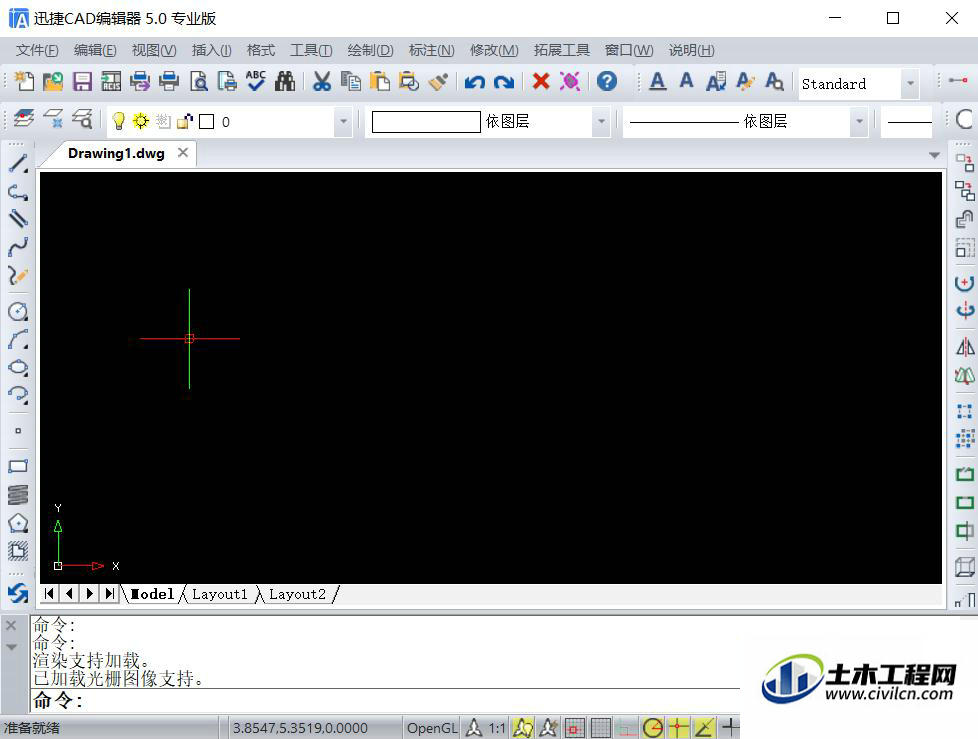
Task: Open a file with the folder icon
Action: coord(53,81)
